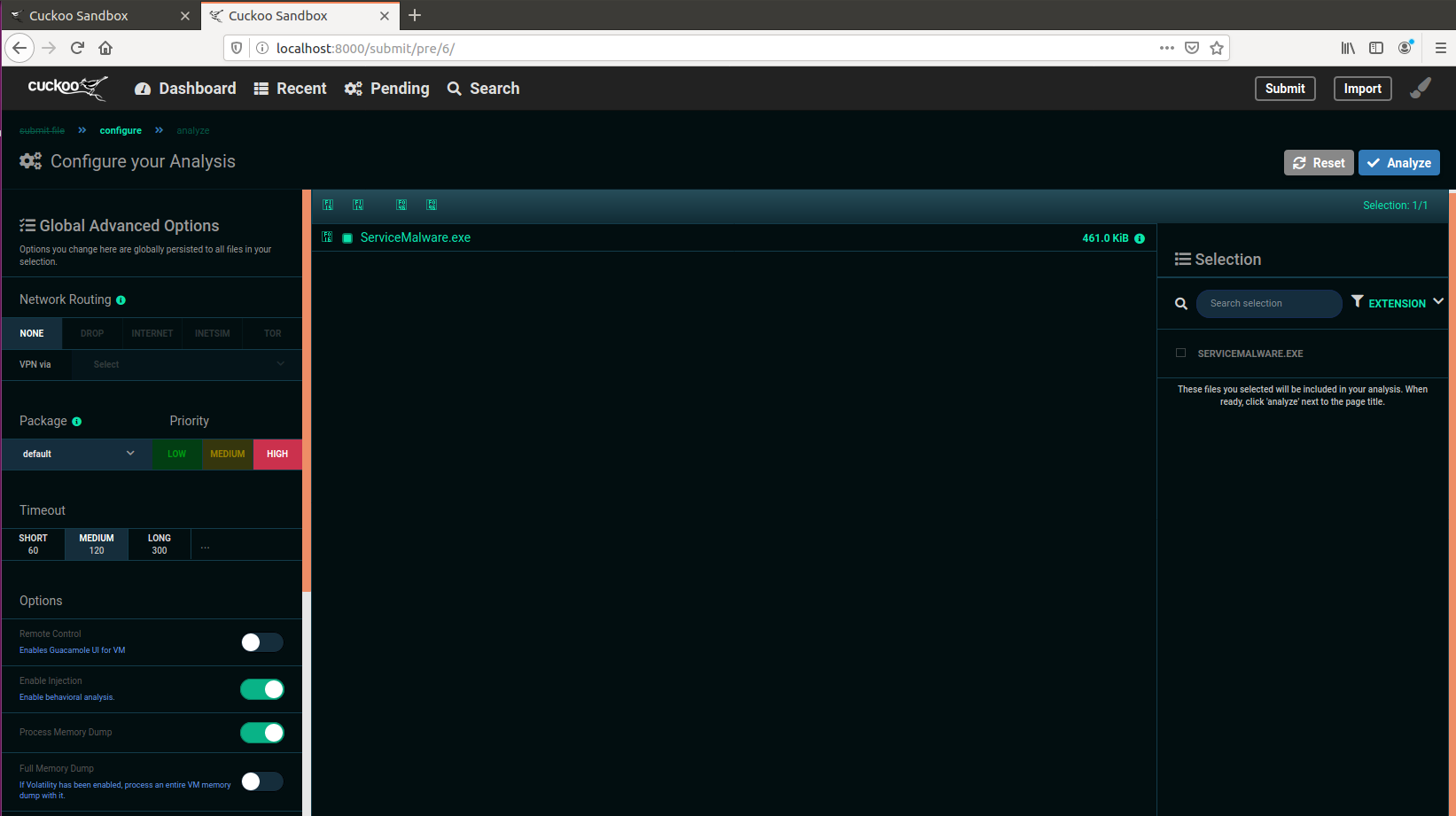
Task: Enable the Remote Control toggle
Action: click(x=261, y=642)
